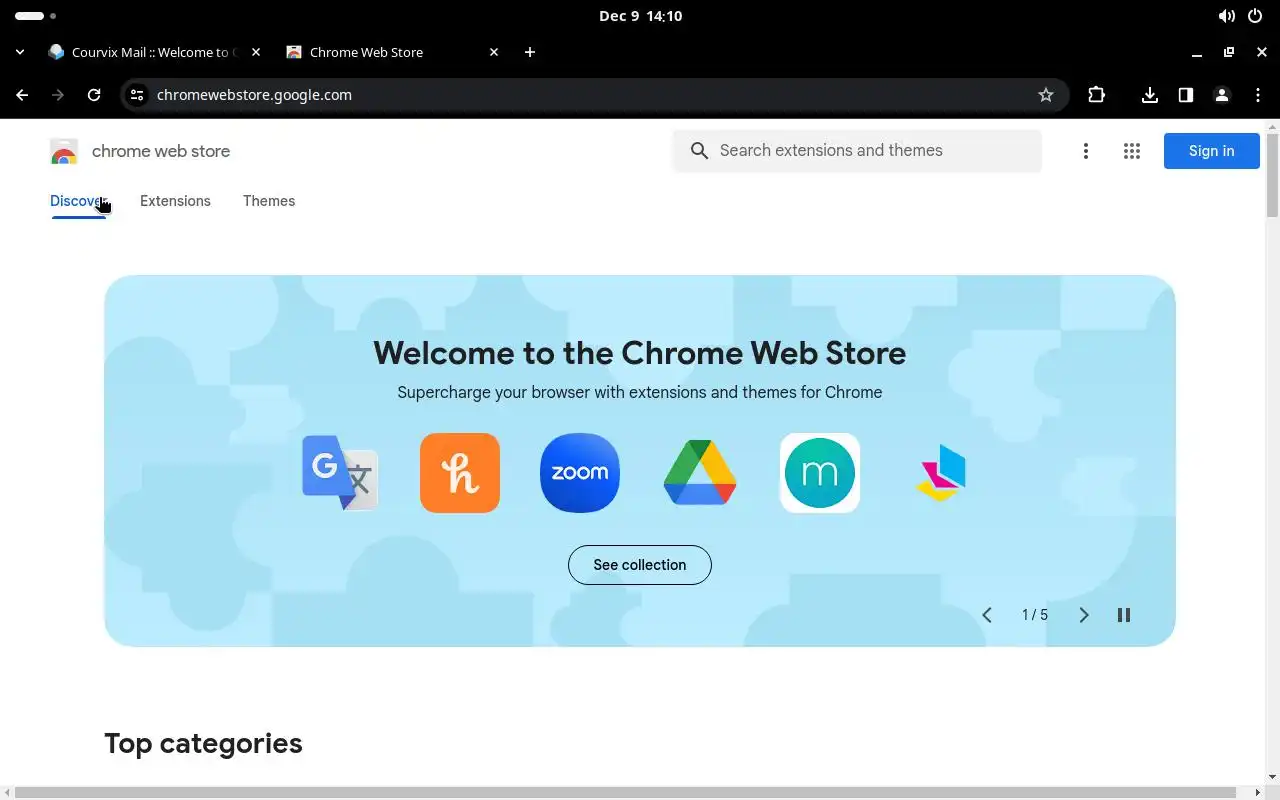The image size is (1280, 800).
Task: Show the browser downloads
Action: pyautogui.click(x=1150, y=95)
